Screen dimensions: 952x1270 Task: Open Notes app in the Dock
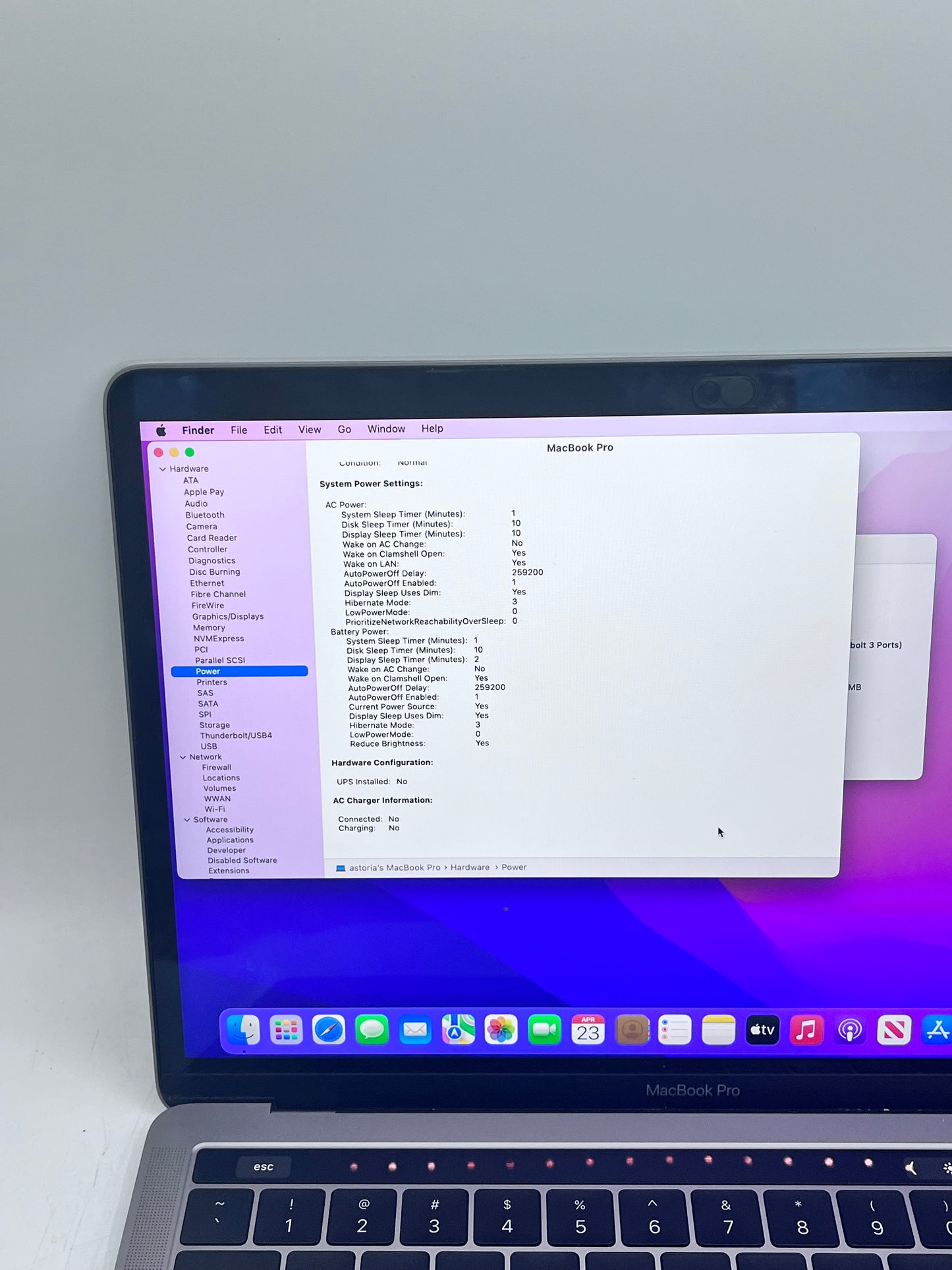point(718,1030)
